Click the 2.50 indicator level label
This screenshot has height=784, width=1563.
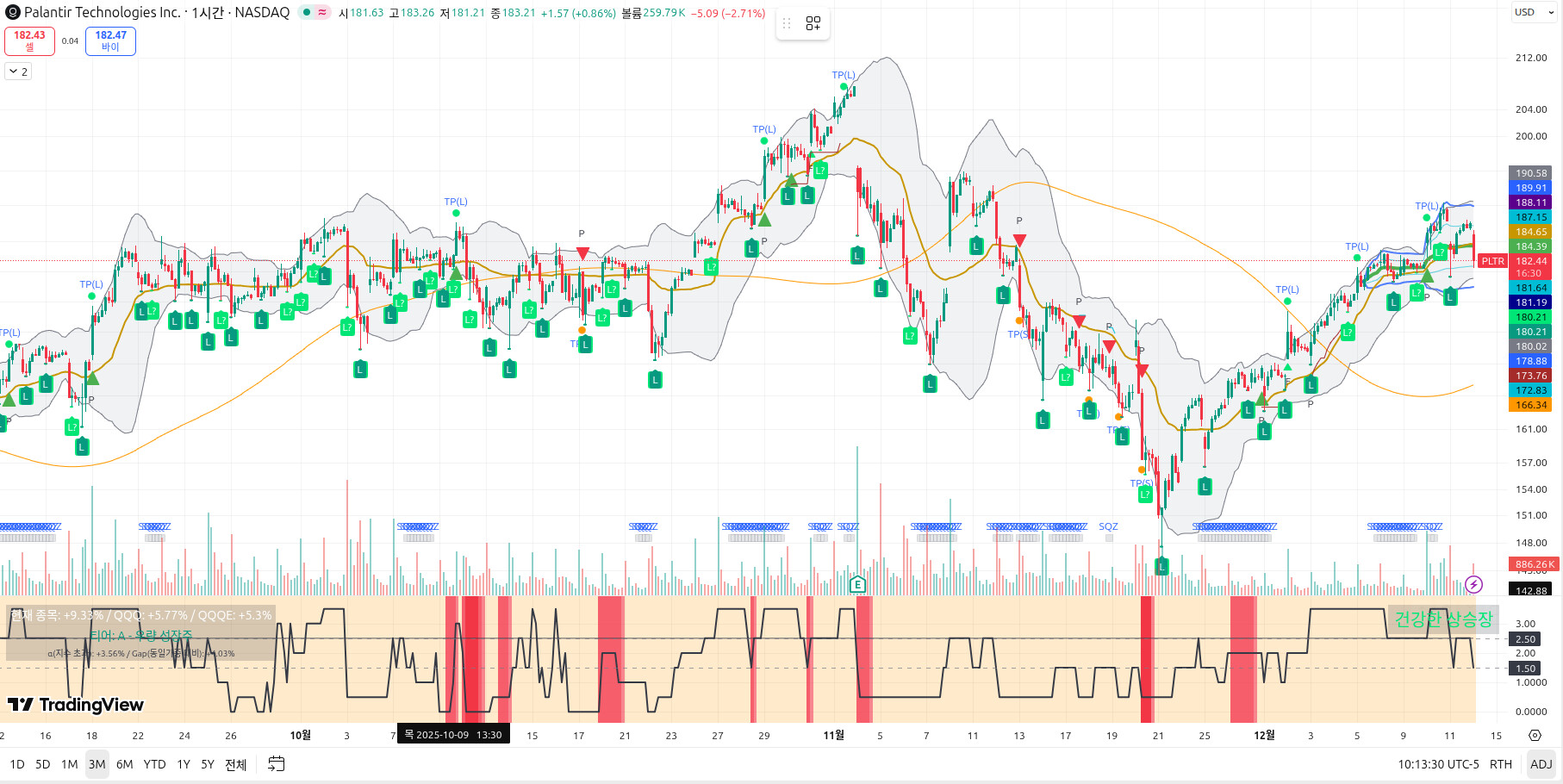pyautogui.click(x=1525, y=639)
